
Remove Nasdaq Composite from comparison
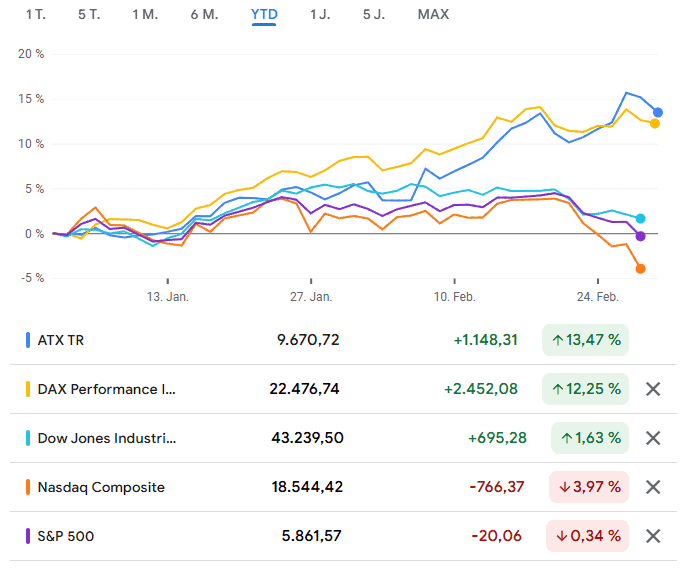[653, 487]
